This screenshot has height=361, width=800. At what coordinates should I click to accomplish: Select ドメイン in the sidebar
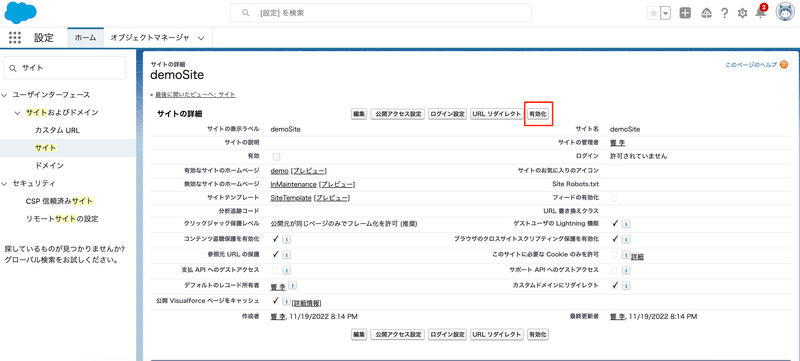[x=49, y=166]
